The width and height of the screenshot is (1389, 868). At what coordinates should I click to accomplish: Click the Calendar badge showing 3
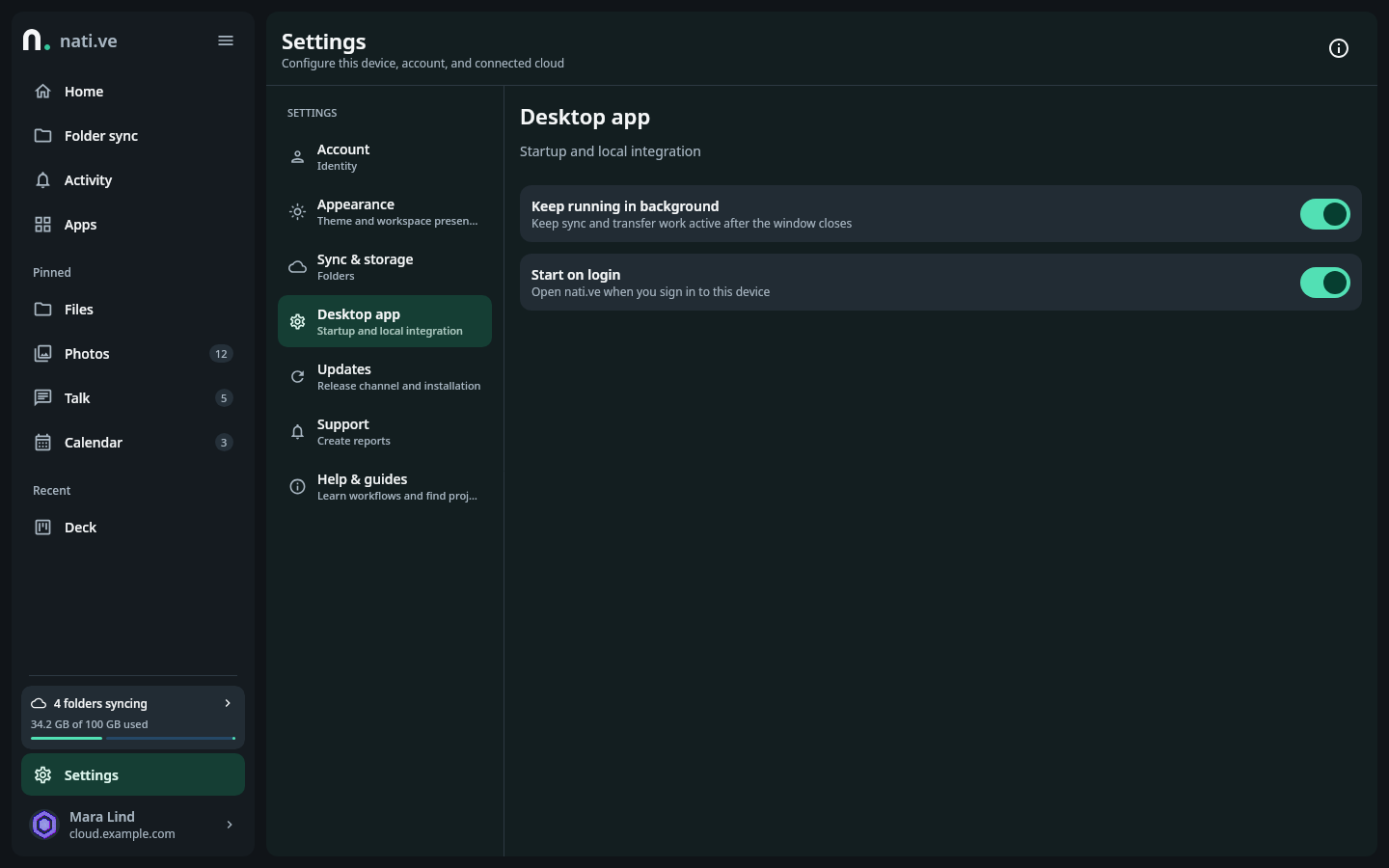[x=224, y=443]
